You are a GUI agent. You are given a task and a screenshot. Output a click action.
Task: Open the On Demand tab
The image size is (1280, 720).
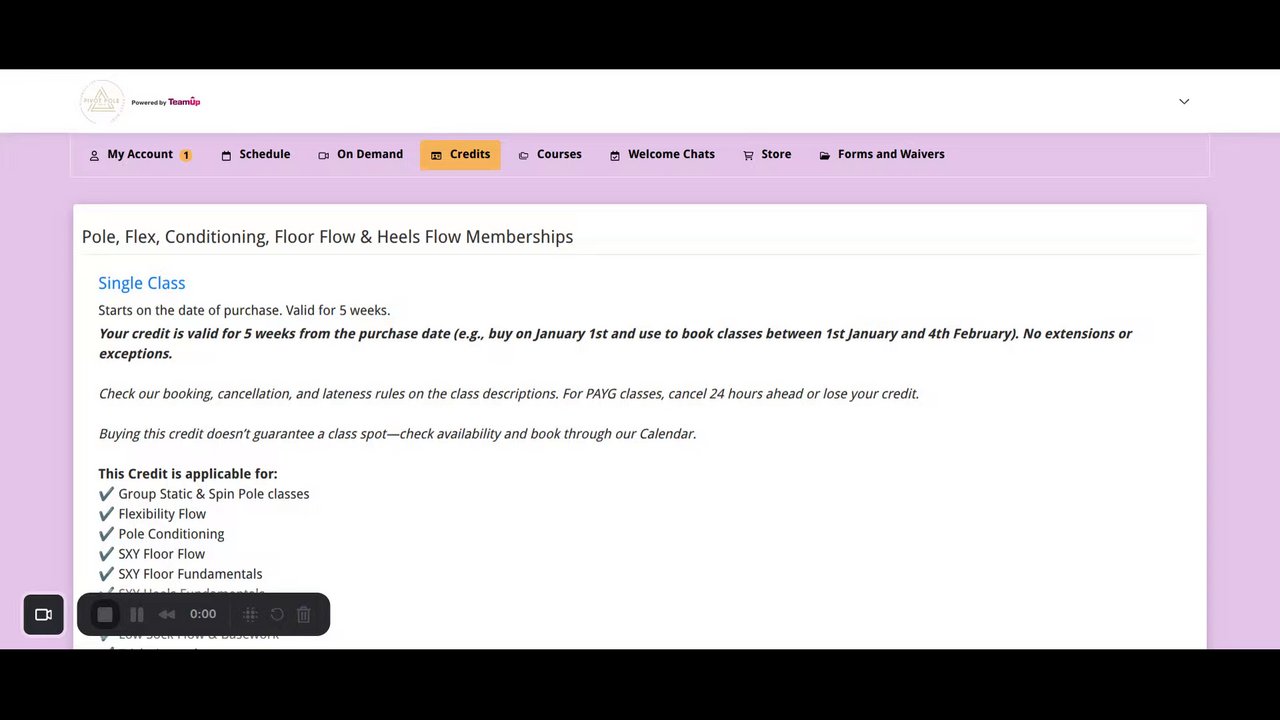pos(360,154)
